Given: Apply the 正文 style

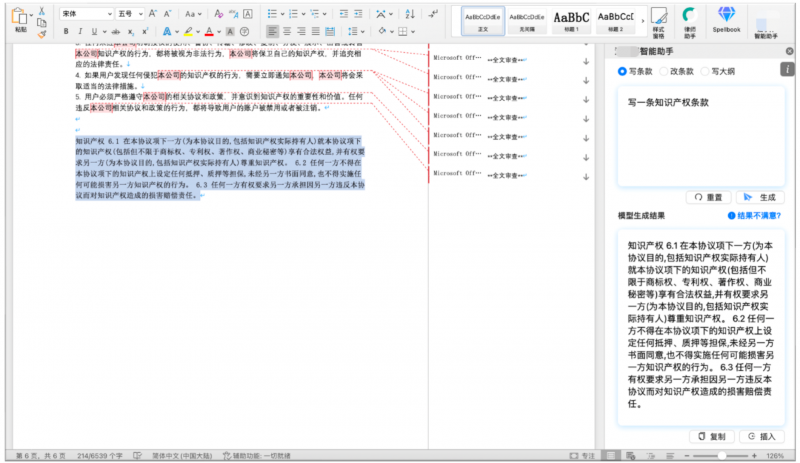Looking at the screenshot, I should point(483,21).
